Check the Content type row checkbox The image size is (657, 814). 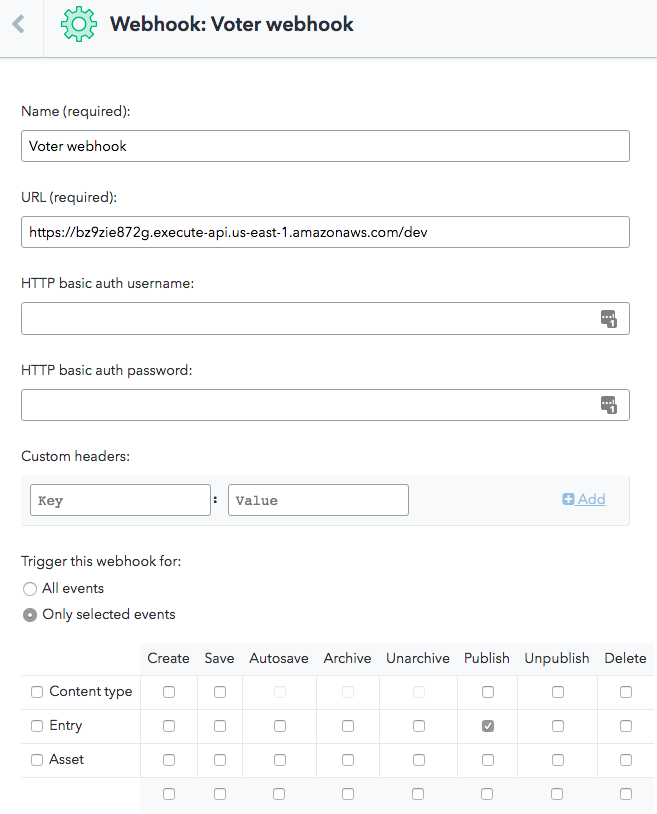(37, 692)
